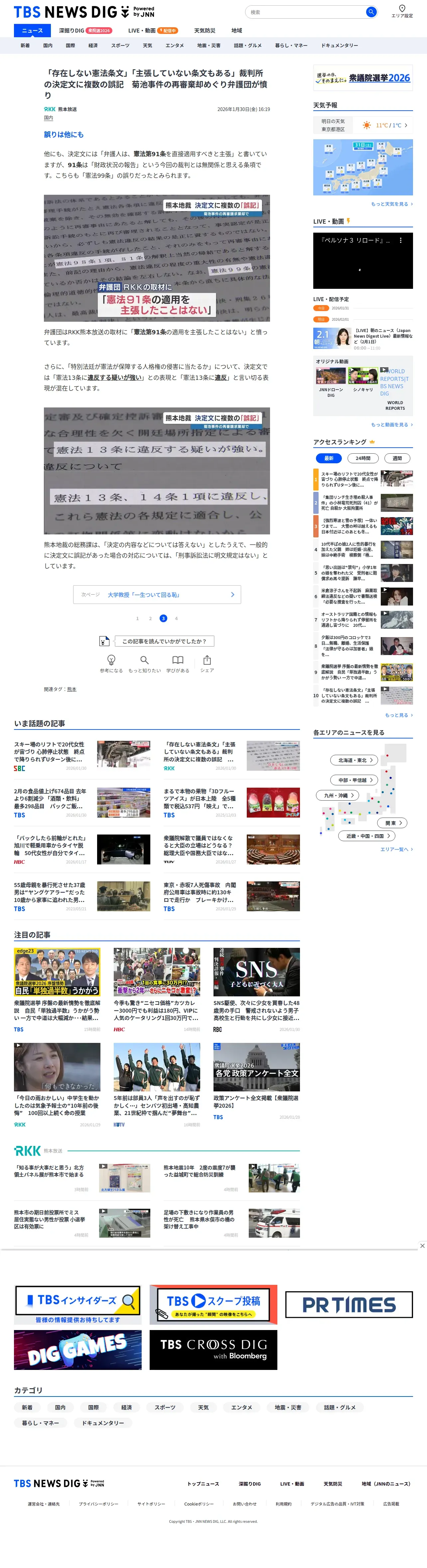Screen dimensions: 427x1568
Task: Click the お問い合わせ footer link
Action: click(244, 1504)
